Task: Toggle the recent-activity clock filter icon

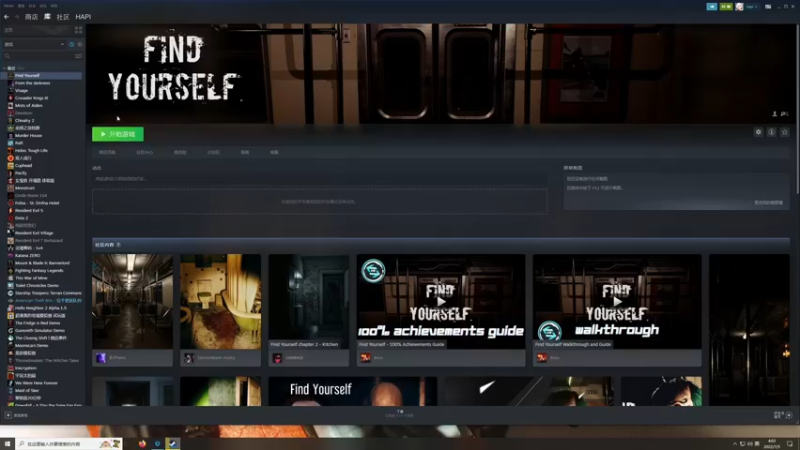Action: 71,44
